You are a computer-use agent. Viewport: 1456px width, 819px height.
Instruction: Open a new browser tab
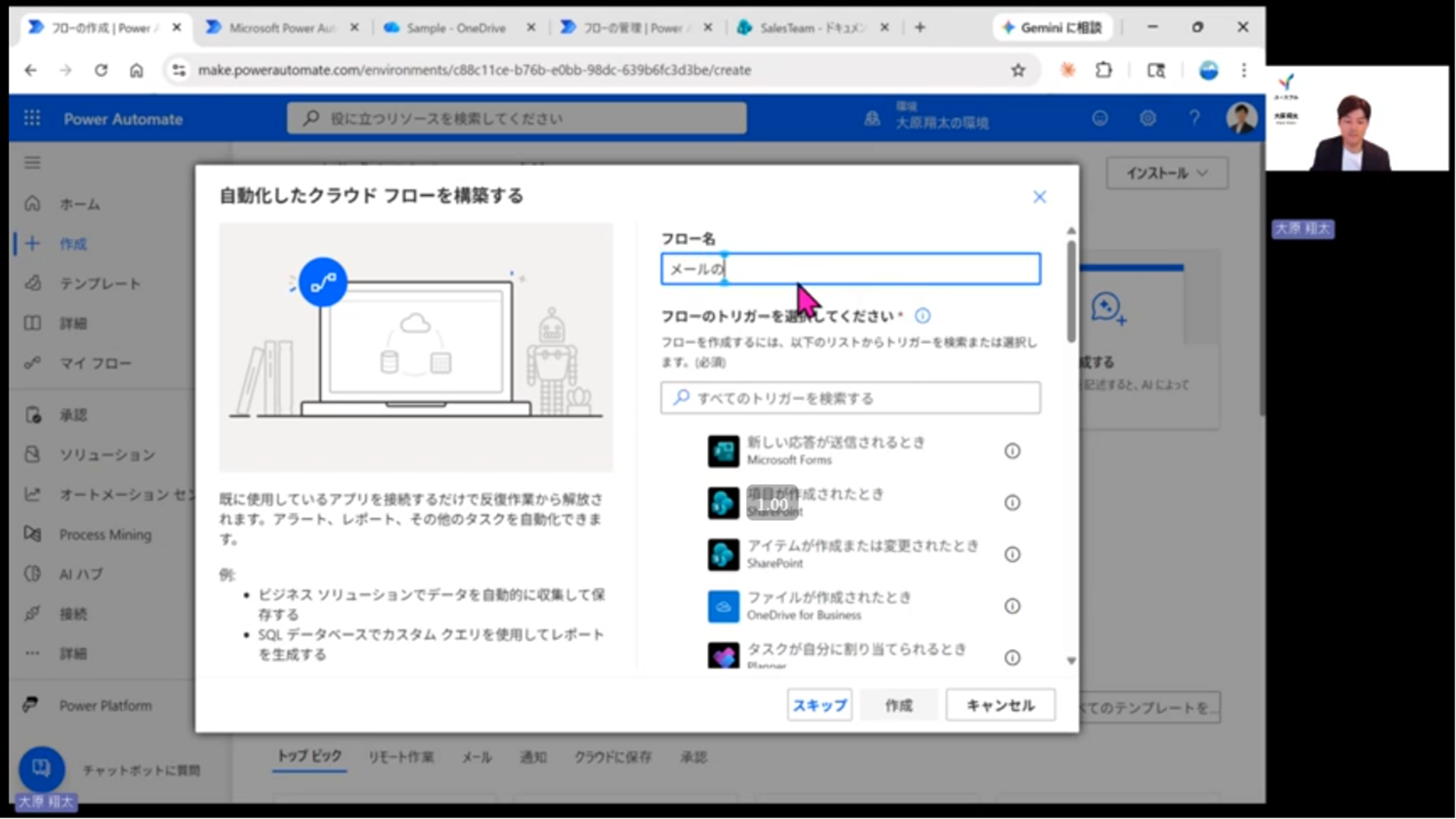920,28
